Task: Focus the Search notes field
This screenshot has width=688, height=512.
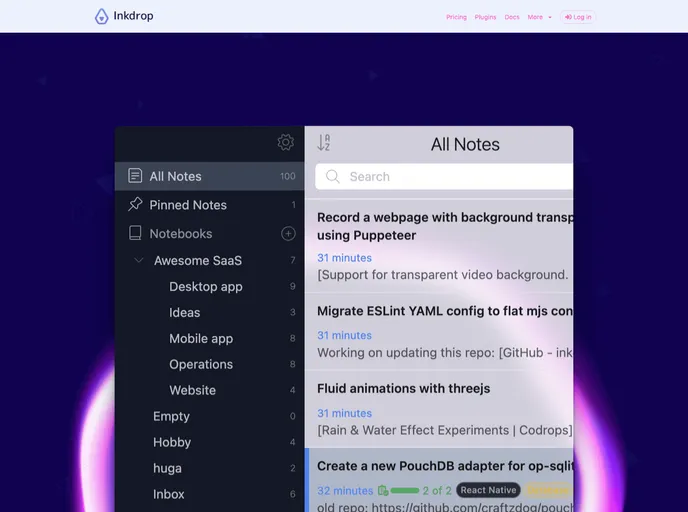Action: pyautogui.click(x=444, y=176)
